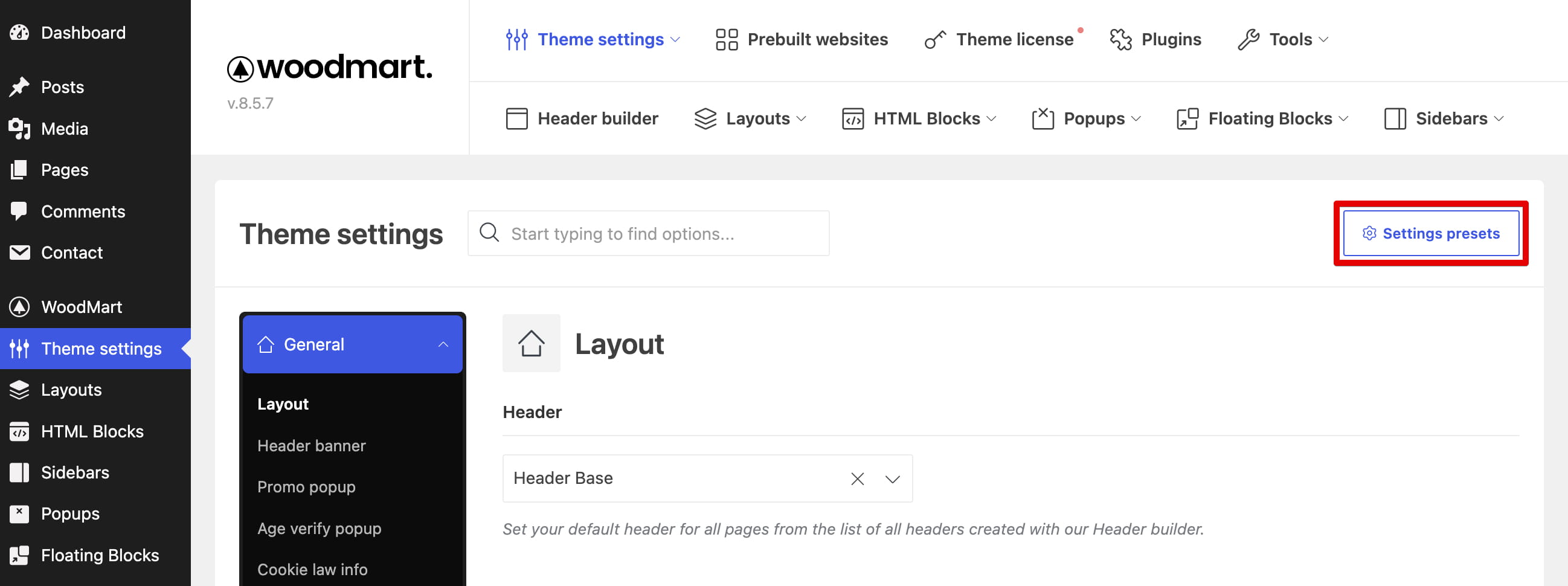Click the HTML Blocks code icon in sidebar
This screenshot has height=586, width=1568.
coord(19,431)
